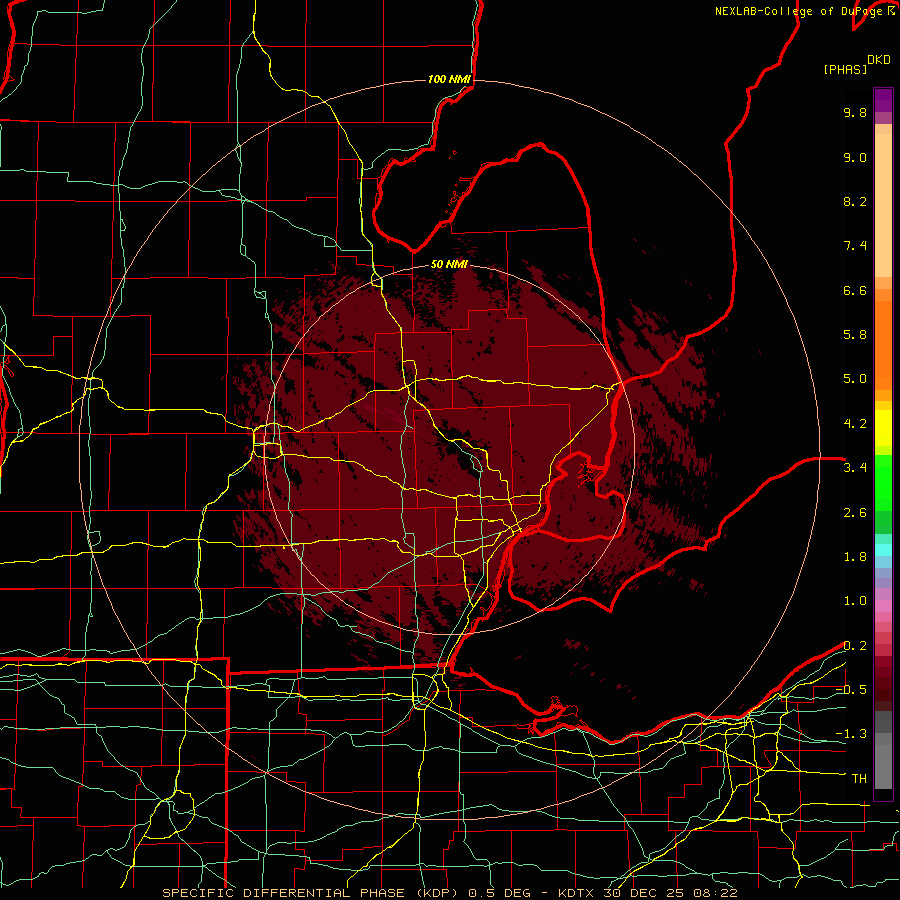Viewport: 900px width, 900px height.
Task: Click the 100 NMI range ring label
Action: tap(449, 79)
